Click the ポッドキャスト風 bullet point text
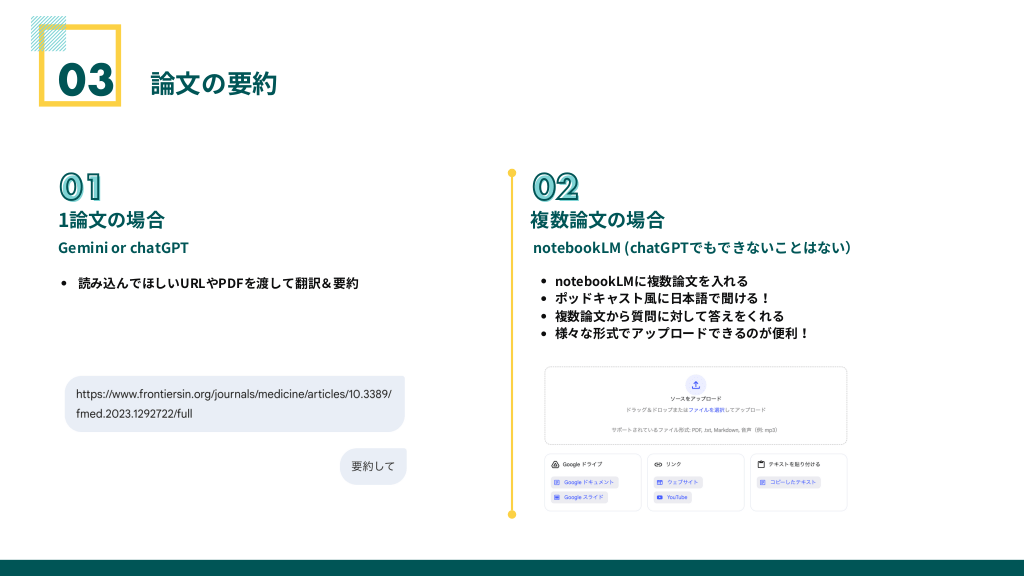Screen dimensions: 1024x576 point(663,298)
